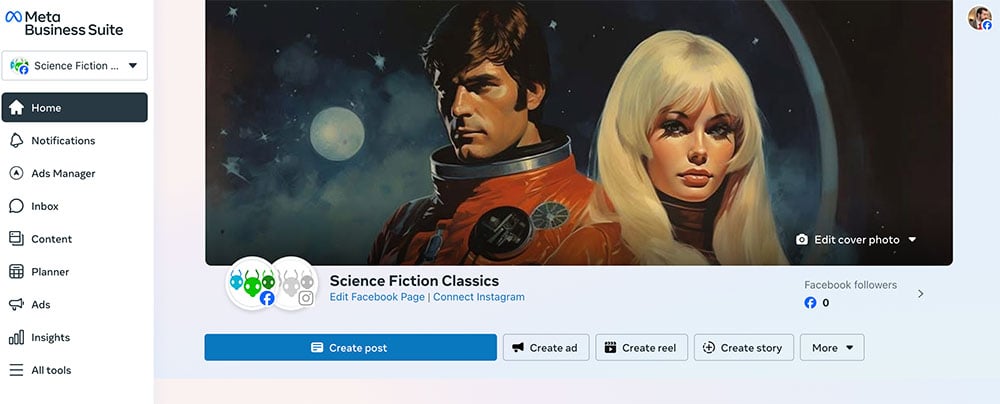The image size is (1000, 404).
Task: Click the Create post button
Action: (350, 348)
